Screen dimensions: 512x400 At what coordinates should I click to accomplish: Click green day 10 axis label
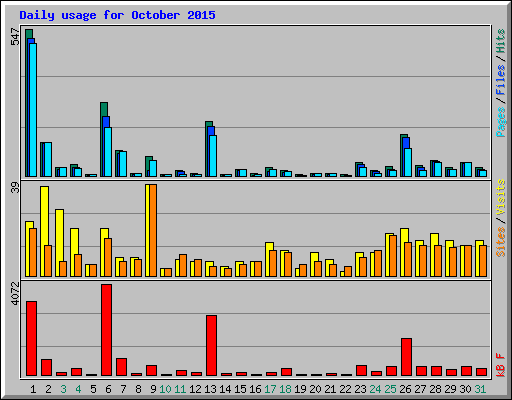click(165, 389)
